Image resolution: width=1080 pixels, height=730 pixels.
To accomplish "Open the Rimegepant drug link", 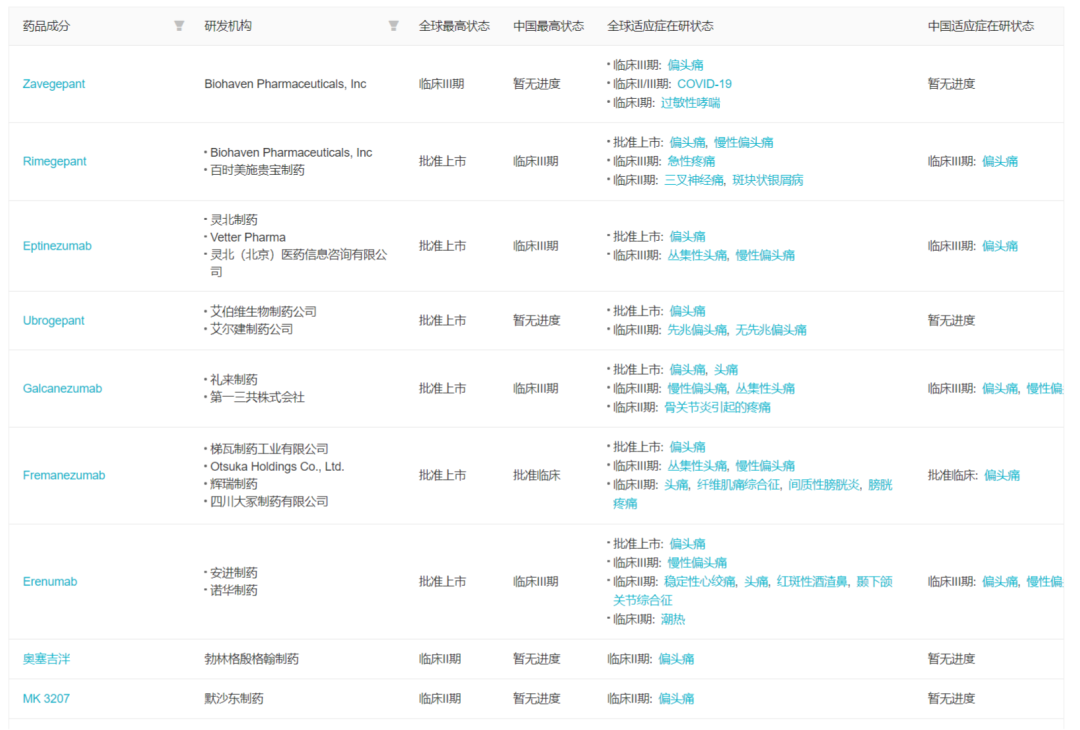I will [54, 161].
